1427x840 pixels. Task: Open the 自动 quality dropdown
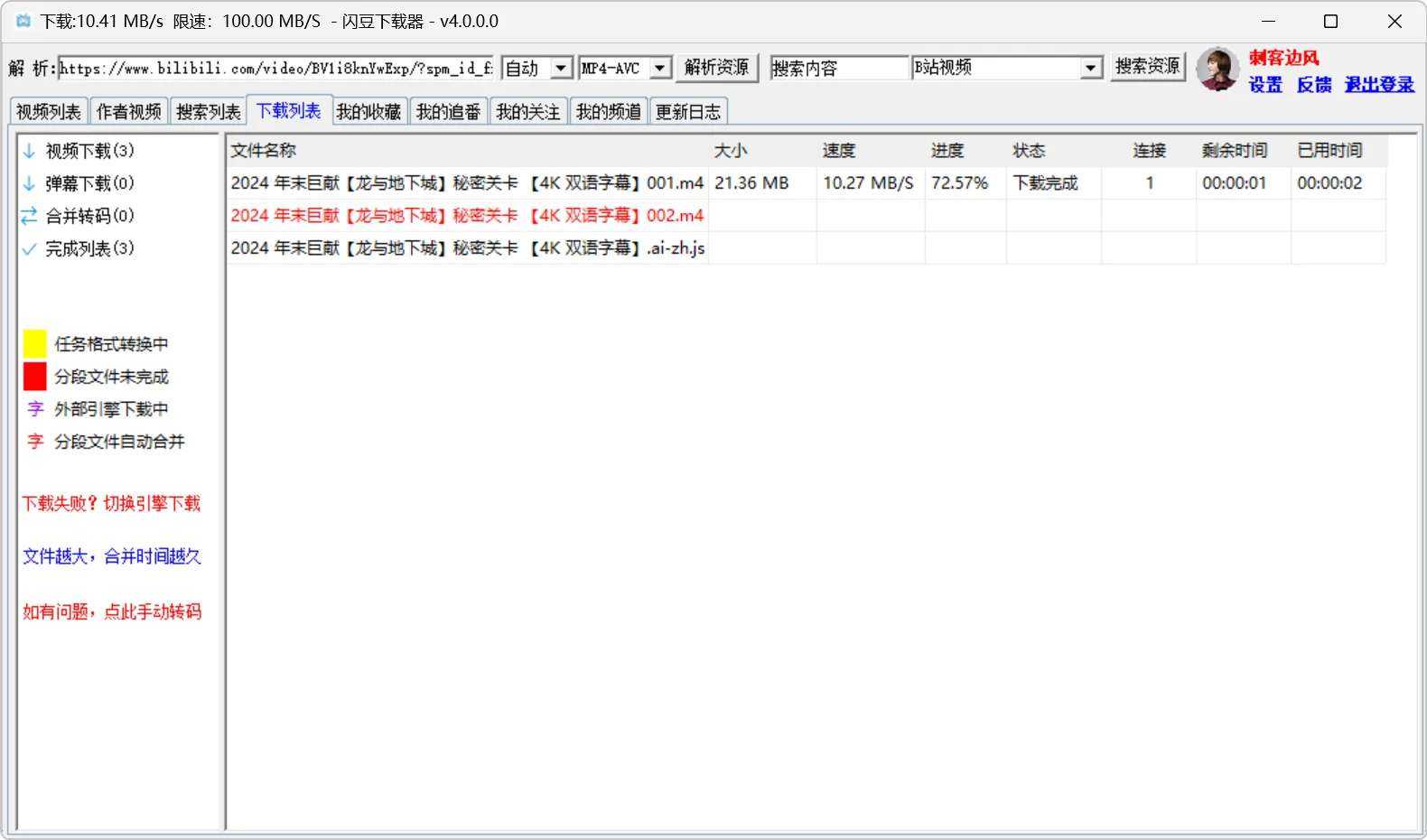[x=562, y=68]
